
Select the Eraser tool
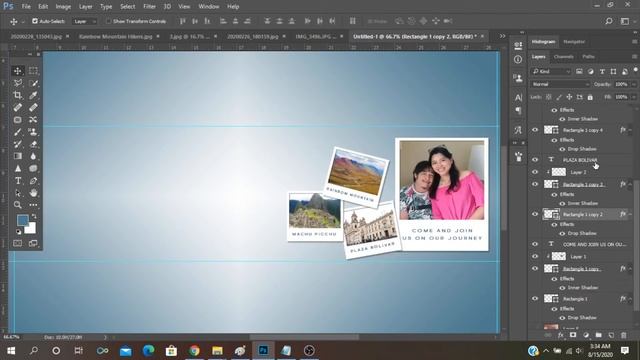click(33, 144)
